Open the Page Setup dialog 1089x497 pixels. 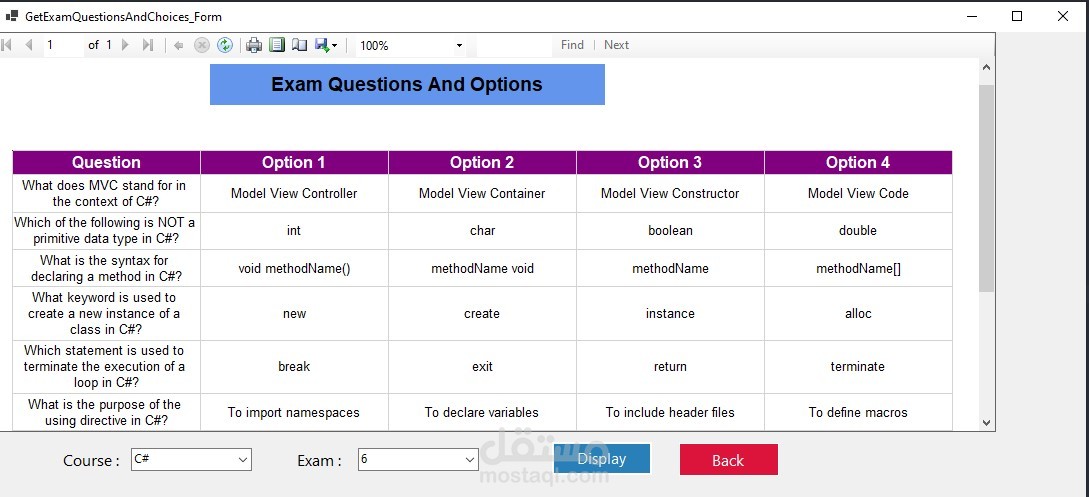tap(299, 45)
